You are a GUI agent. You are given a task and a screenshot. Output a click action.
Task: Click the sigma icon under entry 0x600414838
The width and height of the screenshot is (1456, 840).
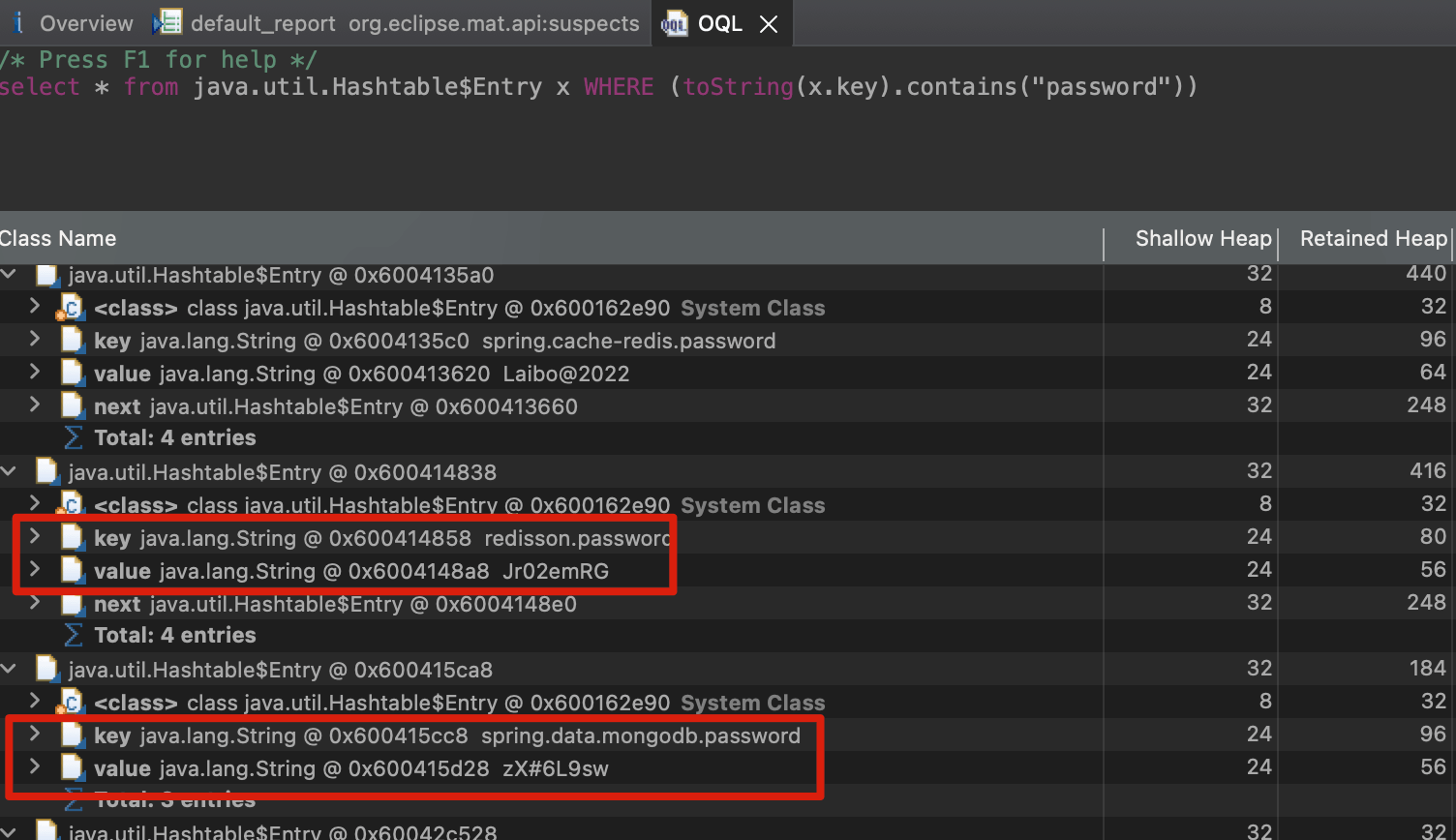pos(74,635)
